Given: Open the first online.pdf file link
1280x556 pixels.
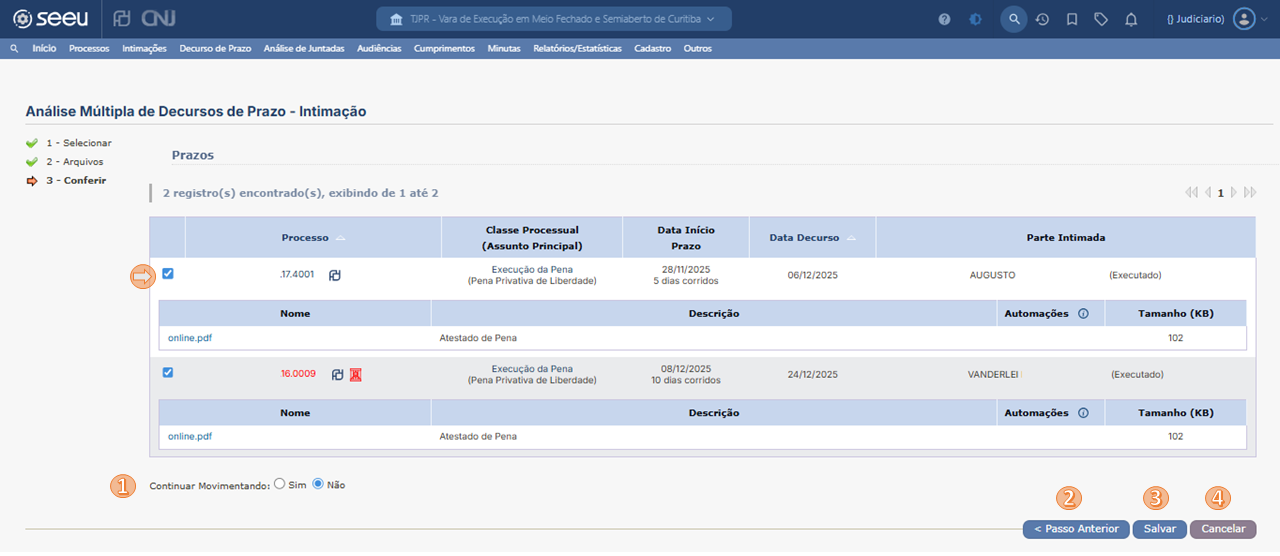Looking at the screenshot, I should click(x=190, y=338).
